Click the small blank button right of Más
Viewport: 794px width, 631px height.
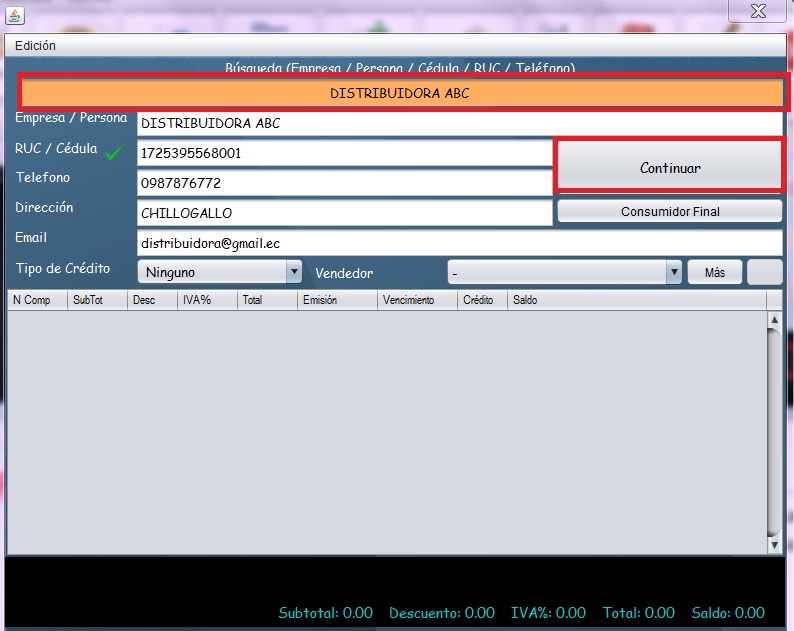pos(765,272)
